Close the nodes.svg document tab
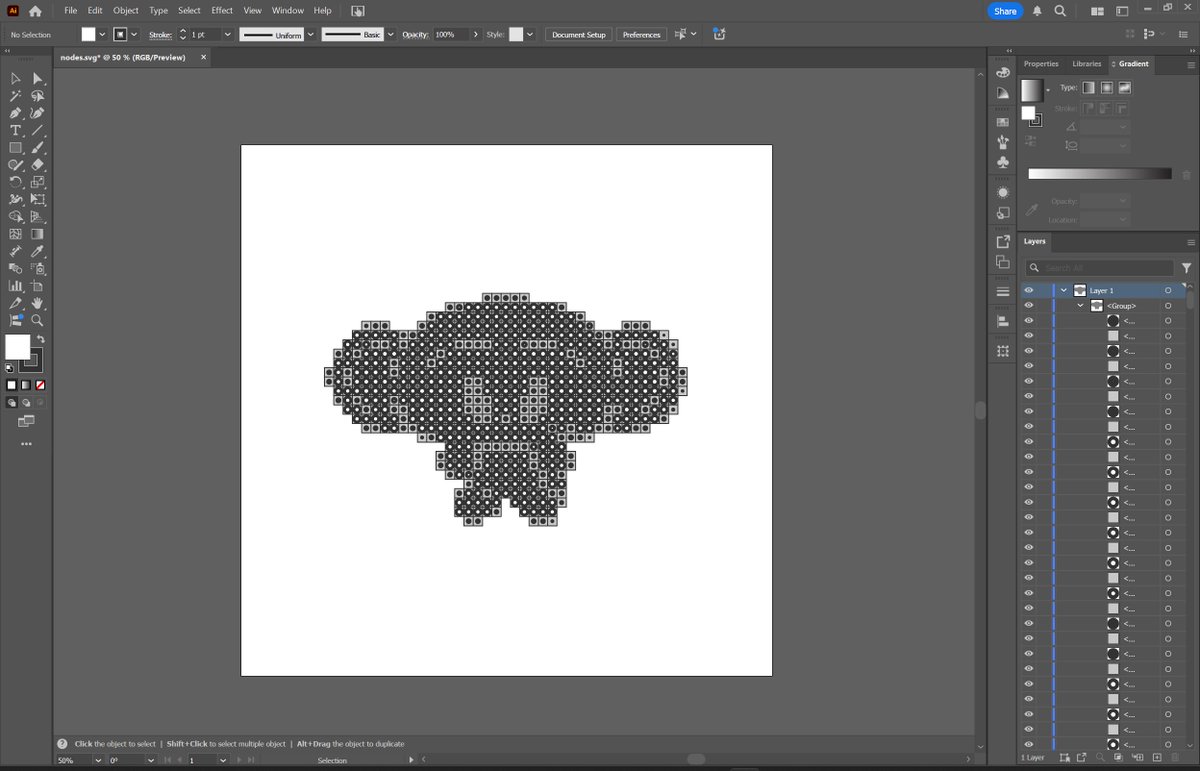Screen dimensions: 1200x771 tap(203, 57)
